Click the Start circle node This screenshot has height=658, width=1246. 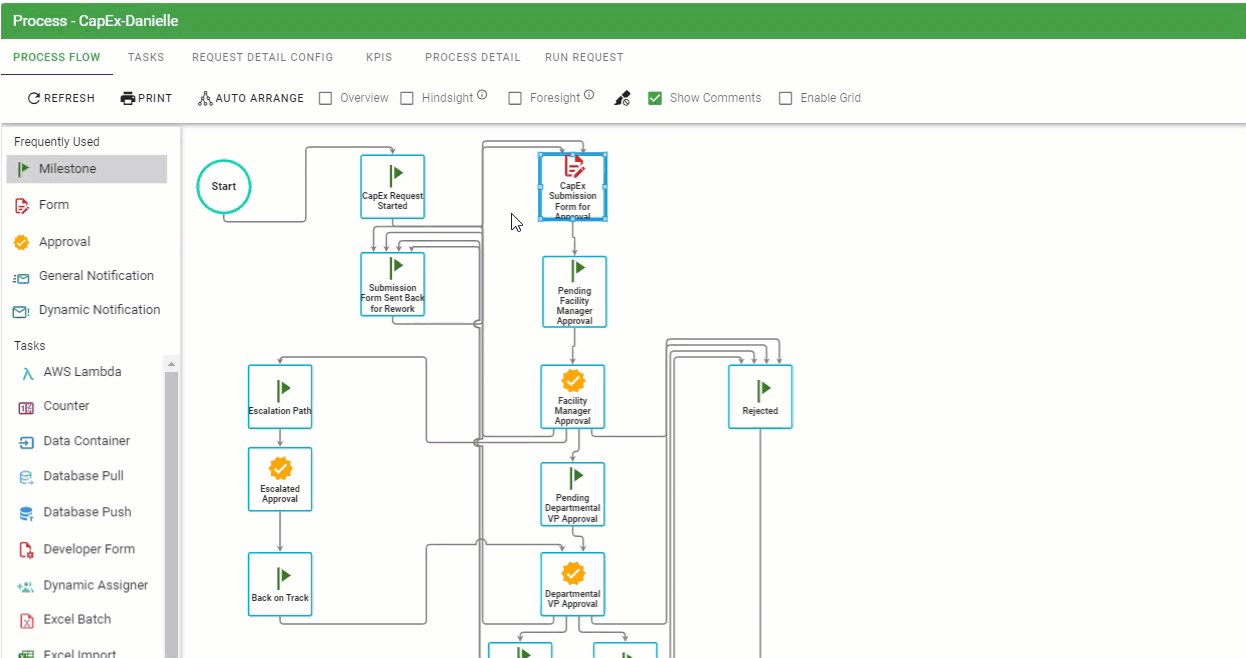coord(224,186)
